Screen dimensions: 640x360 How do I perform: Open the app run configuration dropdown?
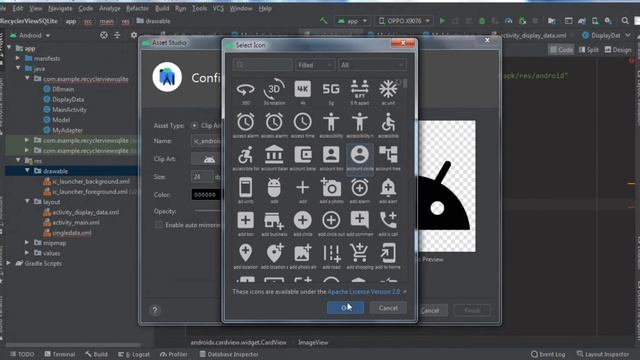click(353, 21)
